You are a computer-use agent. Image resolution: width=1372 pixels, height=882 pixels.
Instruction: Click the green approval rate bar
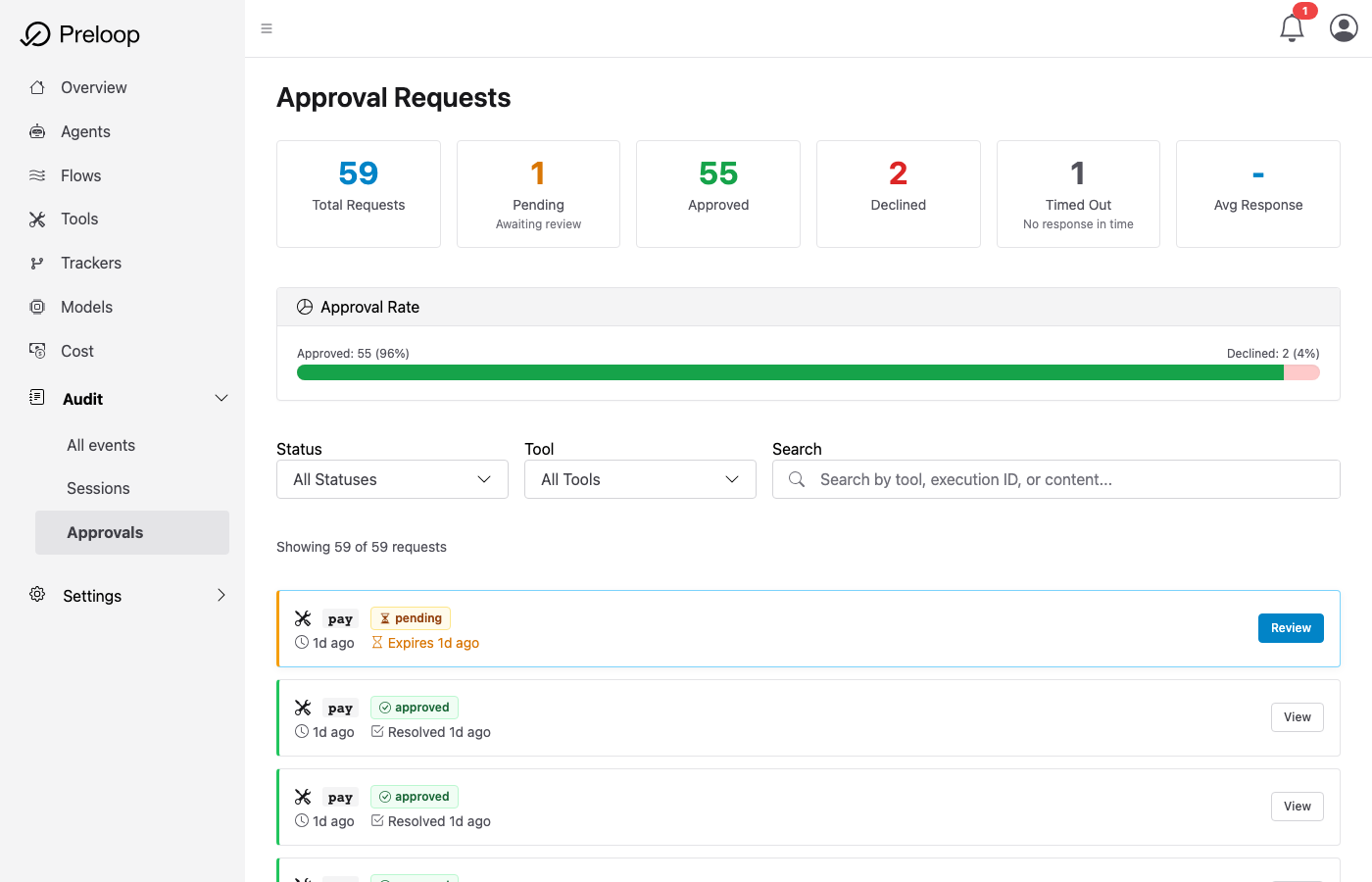pos(790,372)
